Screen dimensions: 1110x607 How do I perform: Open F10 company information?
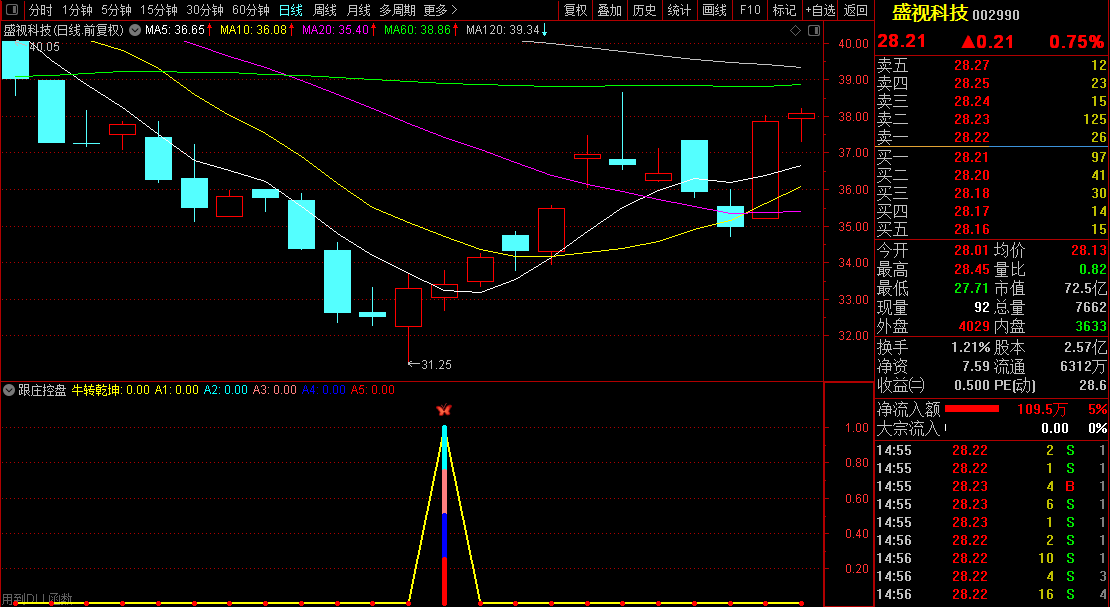pos(749,10)
